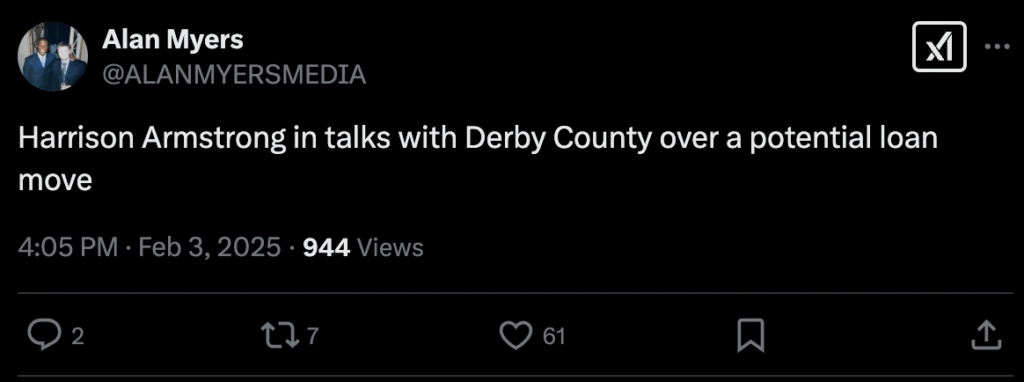
Task: Click the word Views beside 944
Action: coord(391,247)
